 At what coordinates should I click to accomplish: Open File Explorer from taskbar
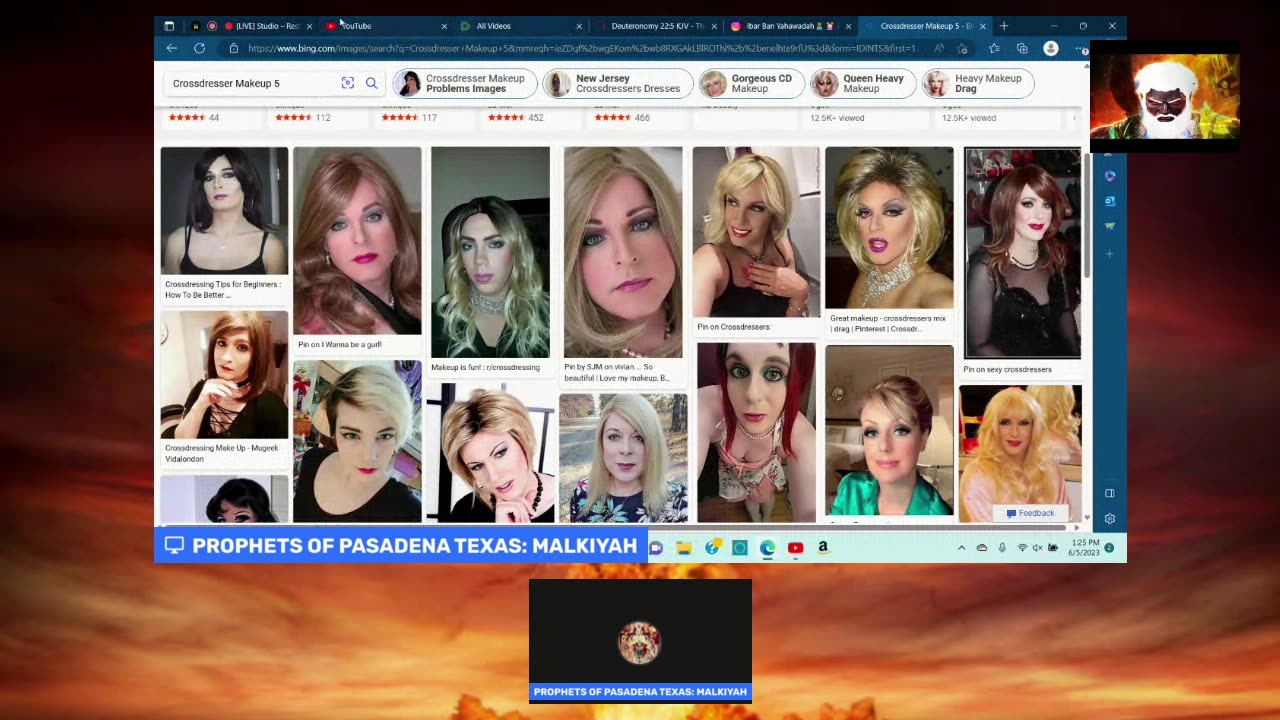[x=684, y=548]
